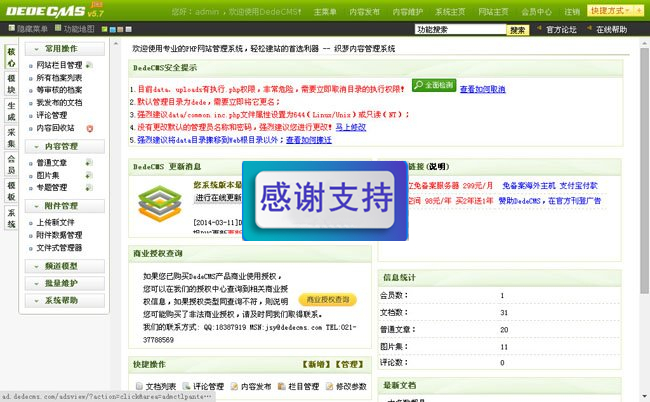Click the add icon beside 网站栏目管理
Image resolution: width=650 pixels, height=402 pixels.
pos(89,65)
